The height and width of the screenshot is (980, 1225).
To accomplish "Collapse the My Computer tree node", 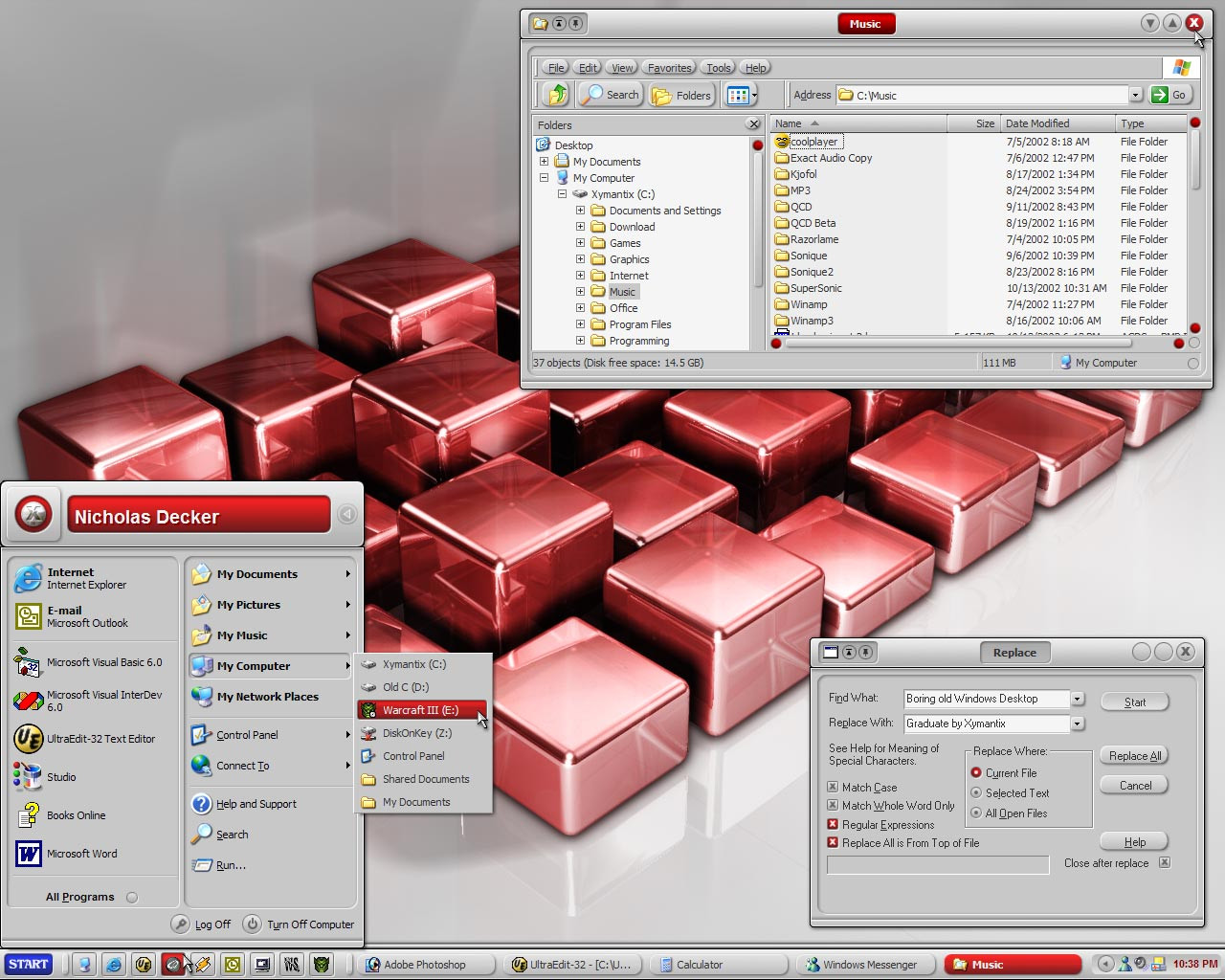I will point(544,178).
